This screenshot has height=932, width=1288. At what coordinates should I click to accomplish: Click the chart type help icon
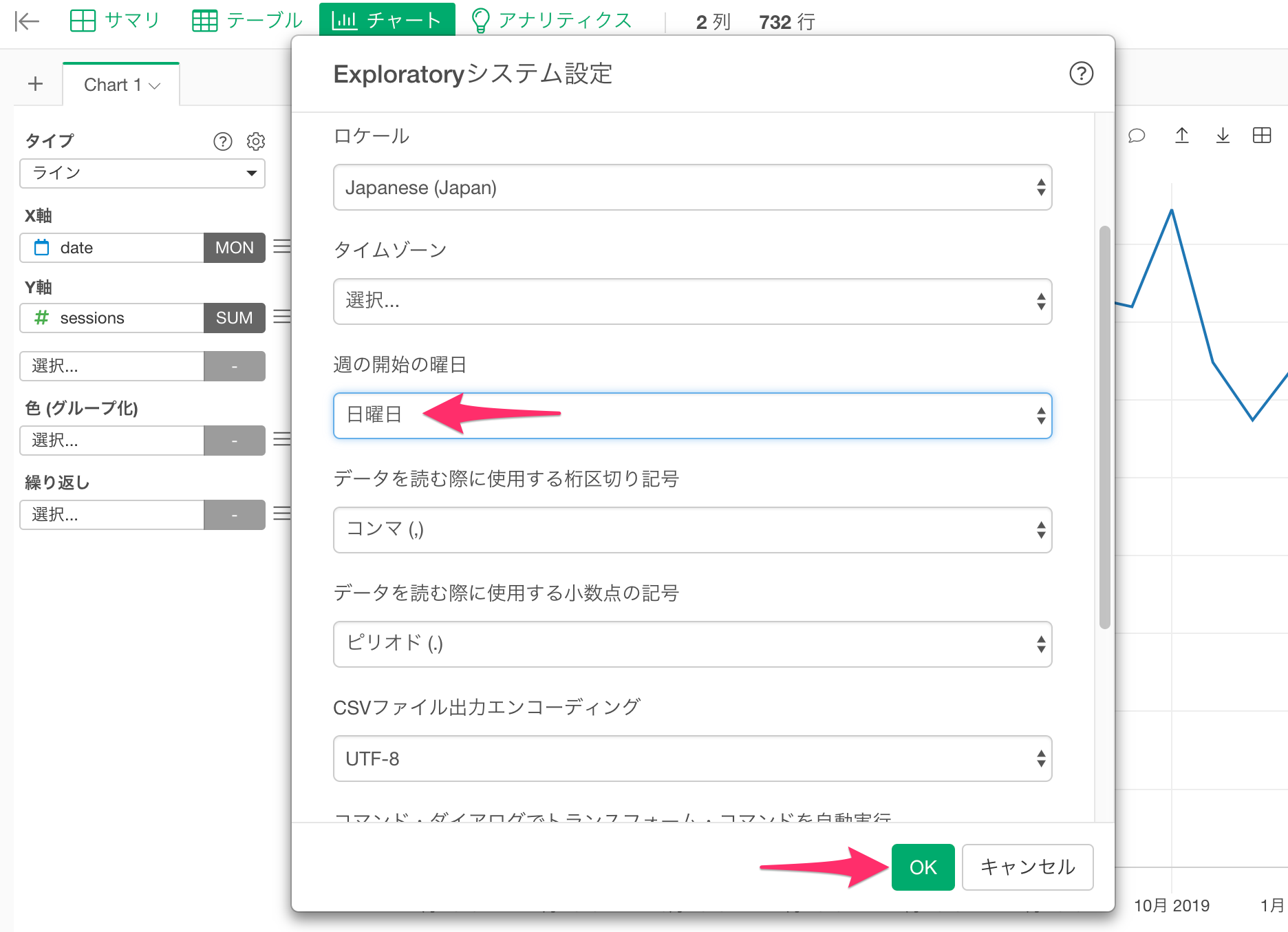click(222, 141)
